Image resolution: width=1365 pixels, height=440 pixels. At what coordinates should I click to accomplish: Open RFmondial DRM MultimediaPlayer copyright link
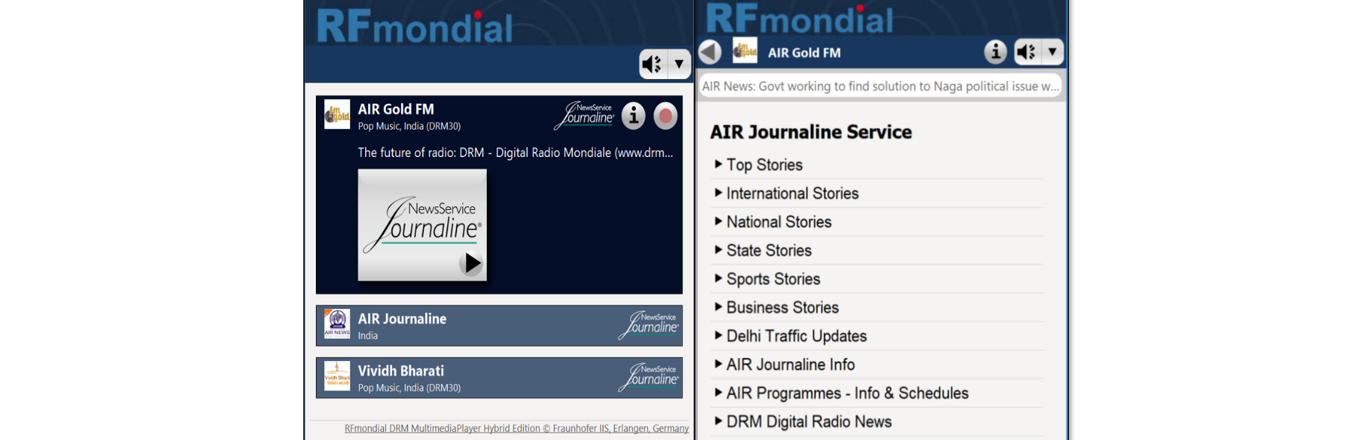point(517,428)
